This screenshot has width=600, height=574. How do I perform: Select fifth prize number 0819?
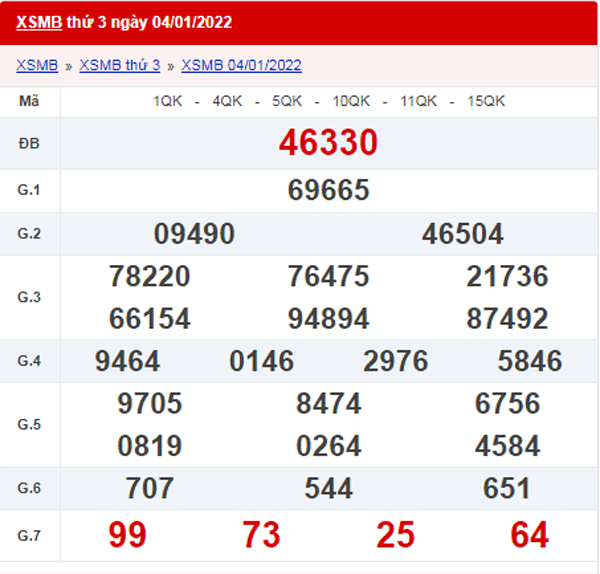pyautogui.click(x=149, y=445)
